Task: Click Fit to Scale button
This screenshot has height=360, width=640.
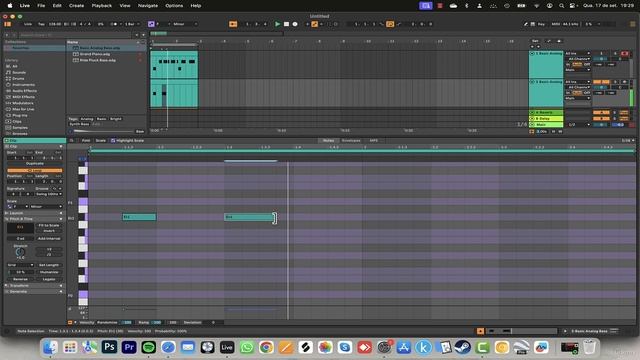Action: pyautogui.click(x=49, y=225)
